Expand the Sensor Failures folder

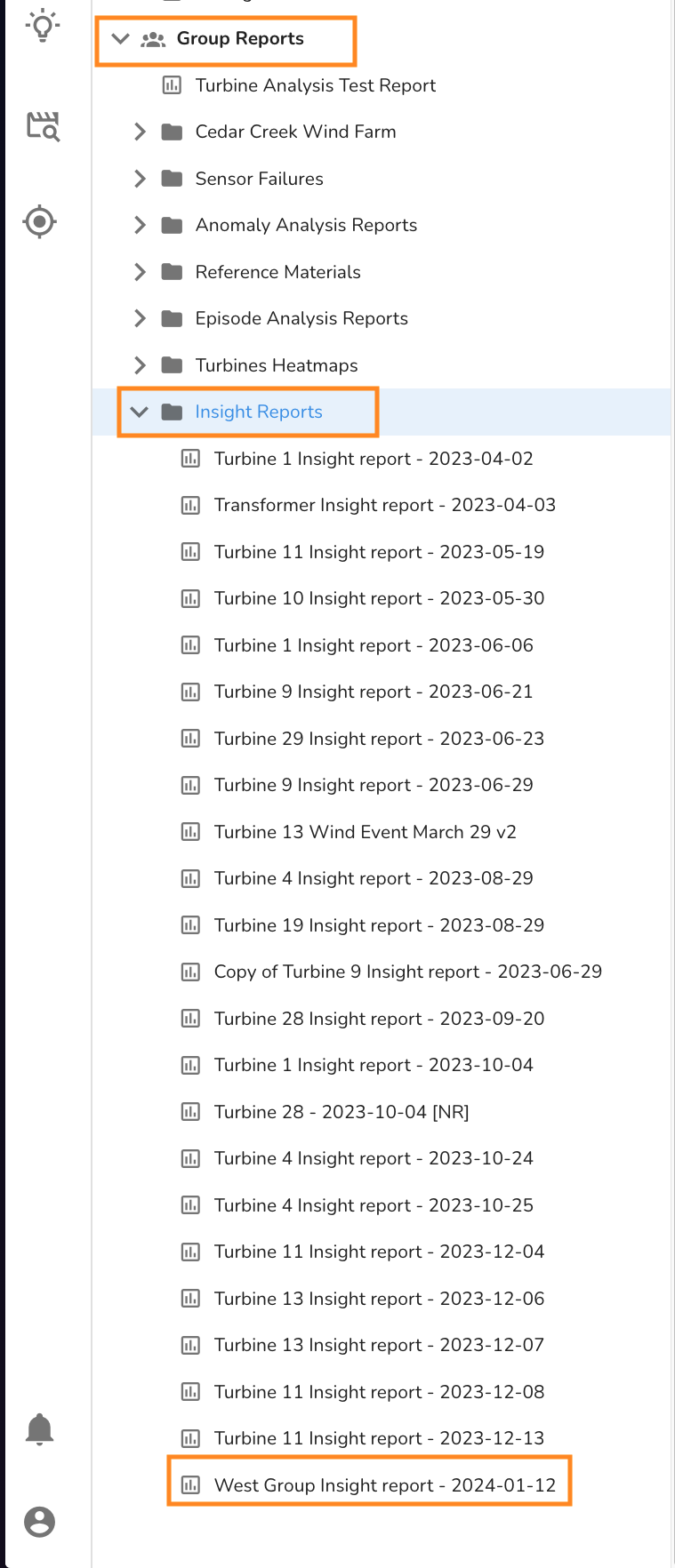pos(140,179)
